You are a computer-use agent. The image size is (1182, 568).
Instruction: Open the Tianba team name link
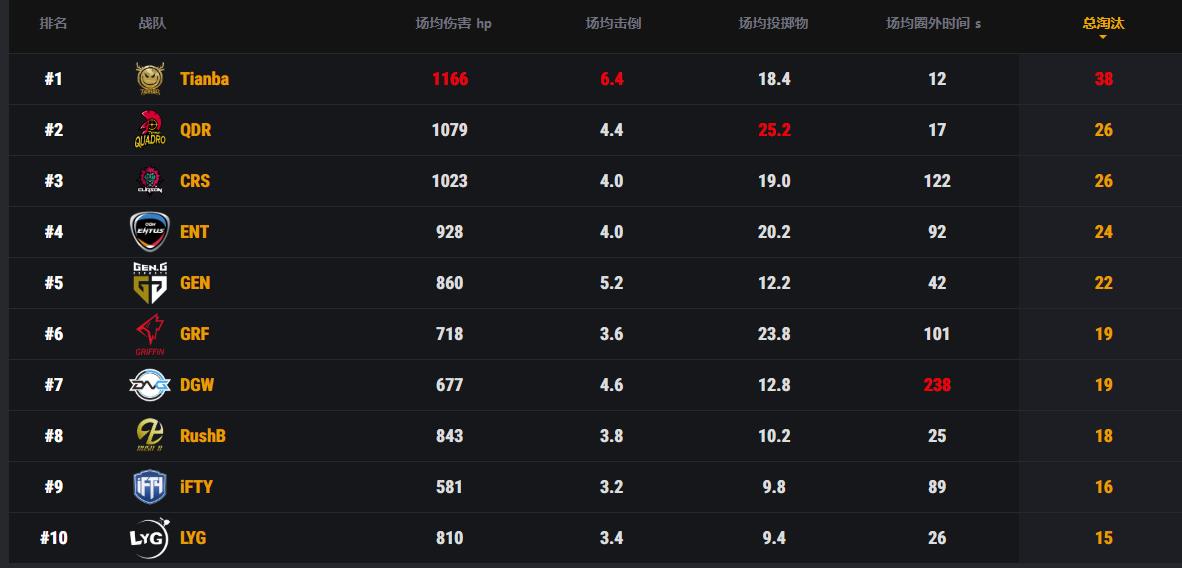204,78
